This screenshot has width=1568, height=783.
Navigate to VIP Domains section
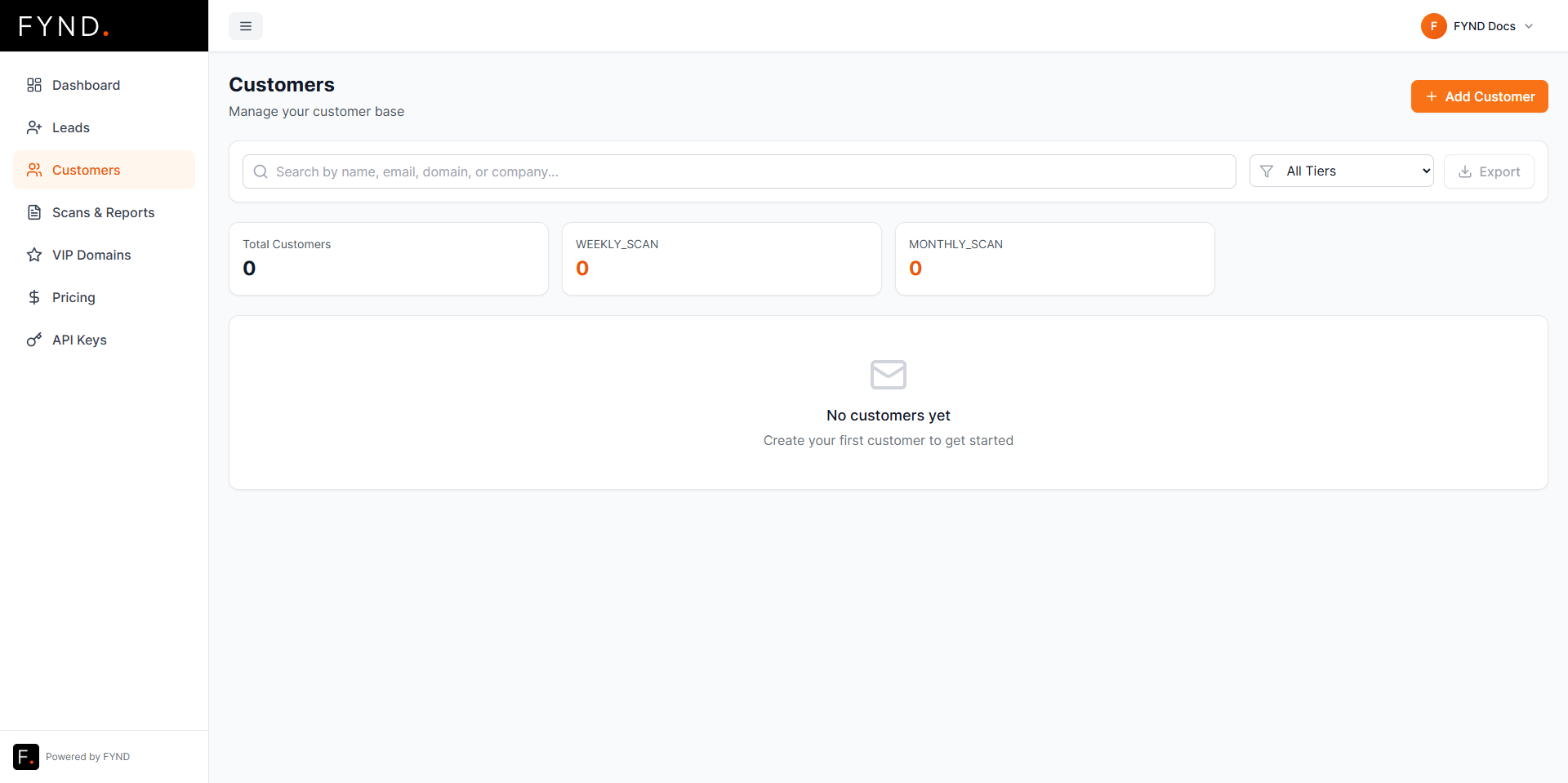click(x=91, y=255)
